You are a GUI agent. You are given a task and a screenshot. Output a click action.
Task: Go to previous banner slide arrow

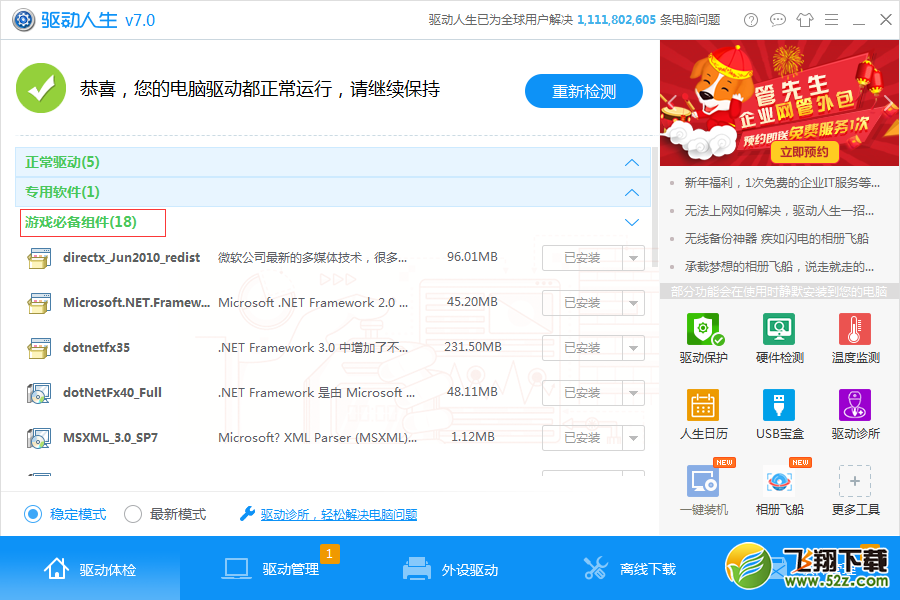(x=670, y=103)
